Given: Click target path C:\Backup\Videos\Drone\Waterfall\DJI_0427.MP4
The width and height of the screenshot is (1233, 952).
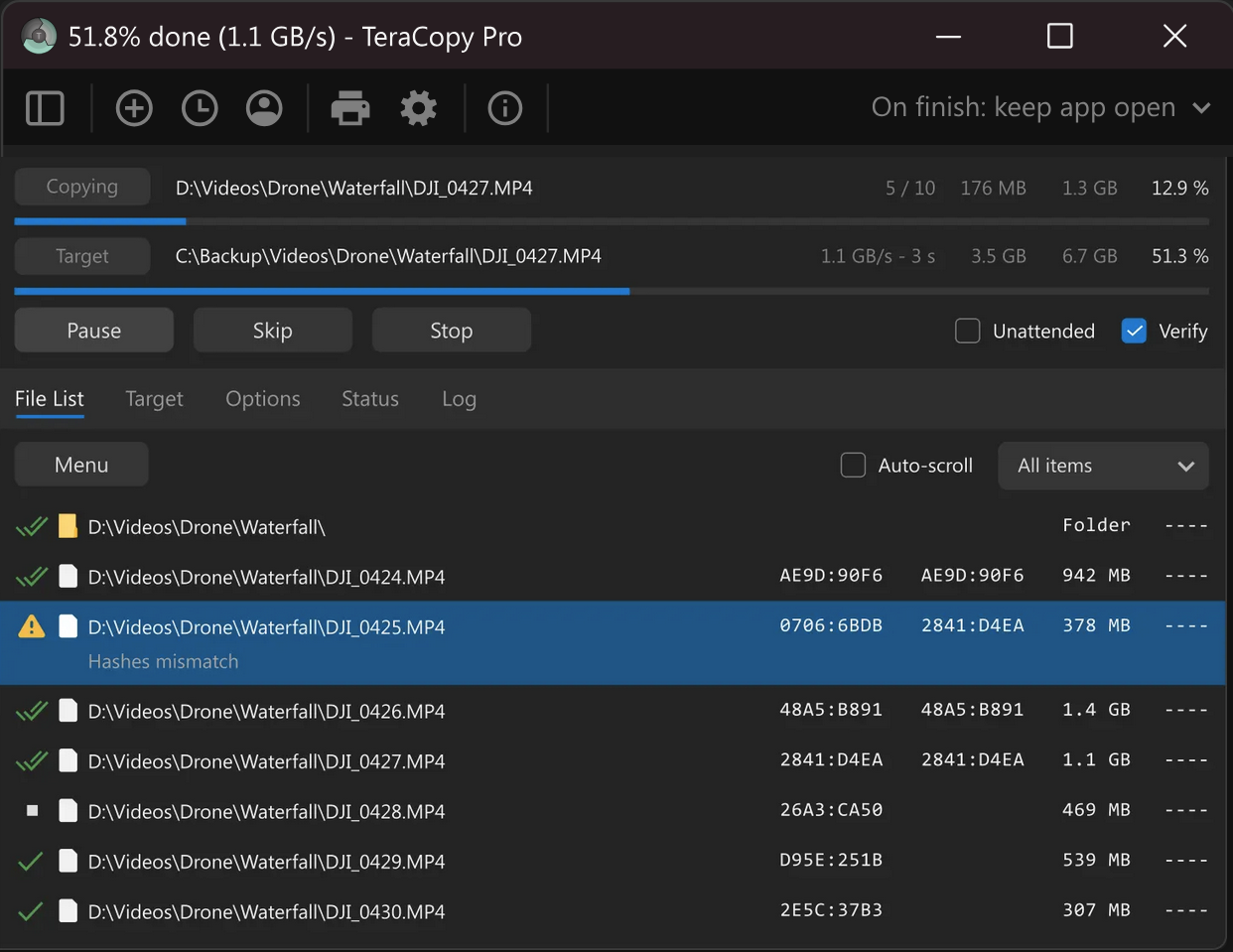Looking at the screenshot, I should [388, 256].
